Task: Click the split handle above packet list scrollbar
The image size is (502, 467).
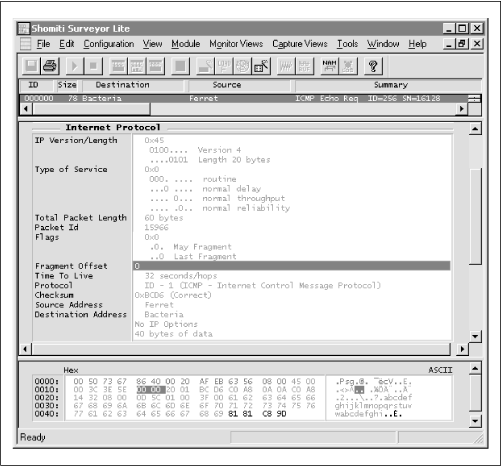Action: (474, 99)
